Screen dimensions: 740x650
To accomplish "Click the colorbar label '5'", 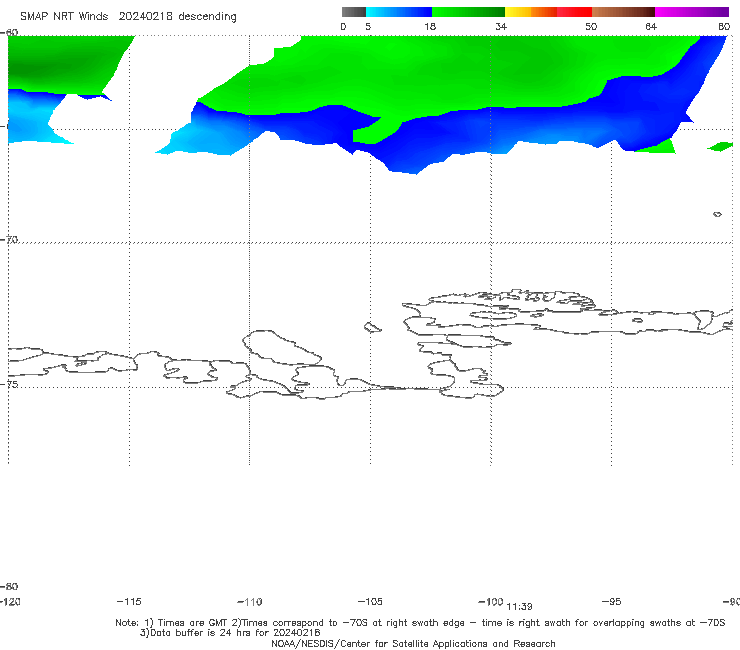I will [x=368, y=26].
